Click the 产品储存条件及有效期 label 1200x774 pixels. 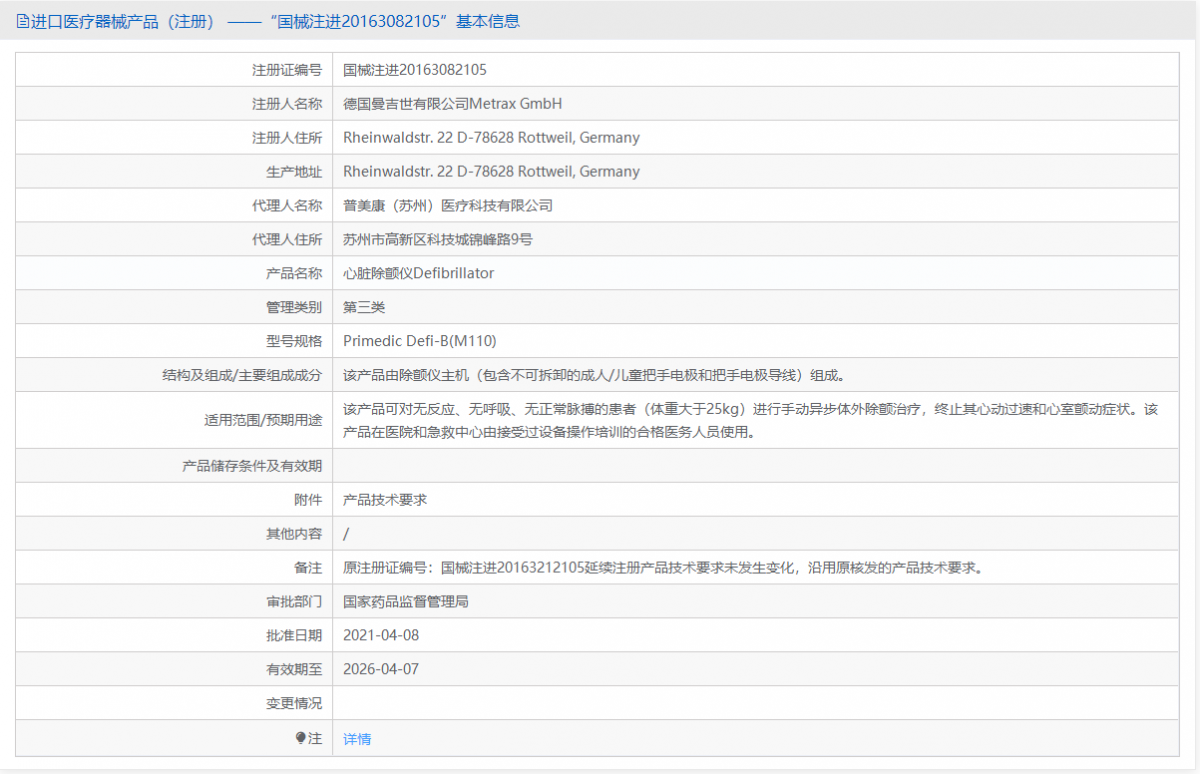tap(252, 466)
